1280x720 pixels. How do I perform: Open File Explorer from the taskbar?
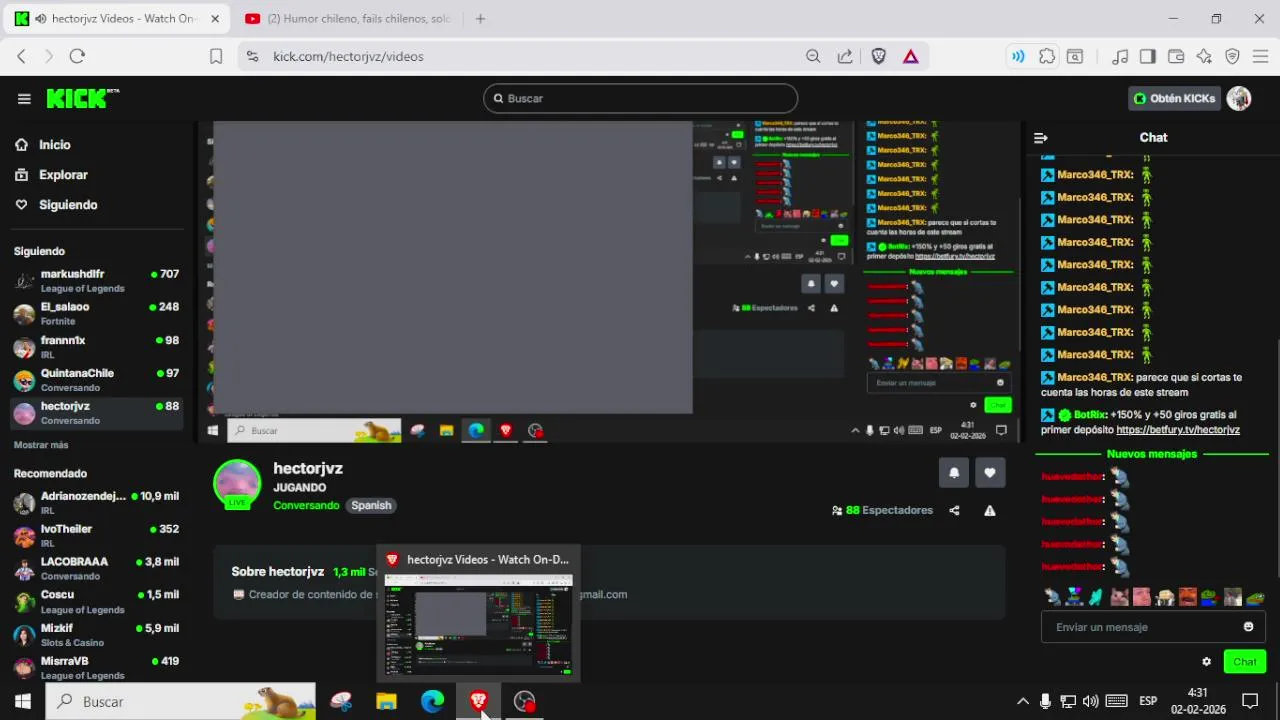pyautogui.click(x=386, y=702)
